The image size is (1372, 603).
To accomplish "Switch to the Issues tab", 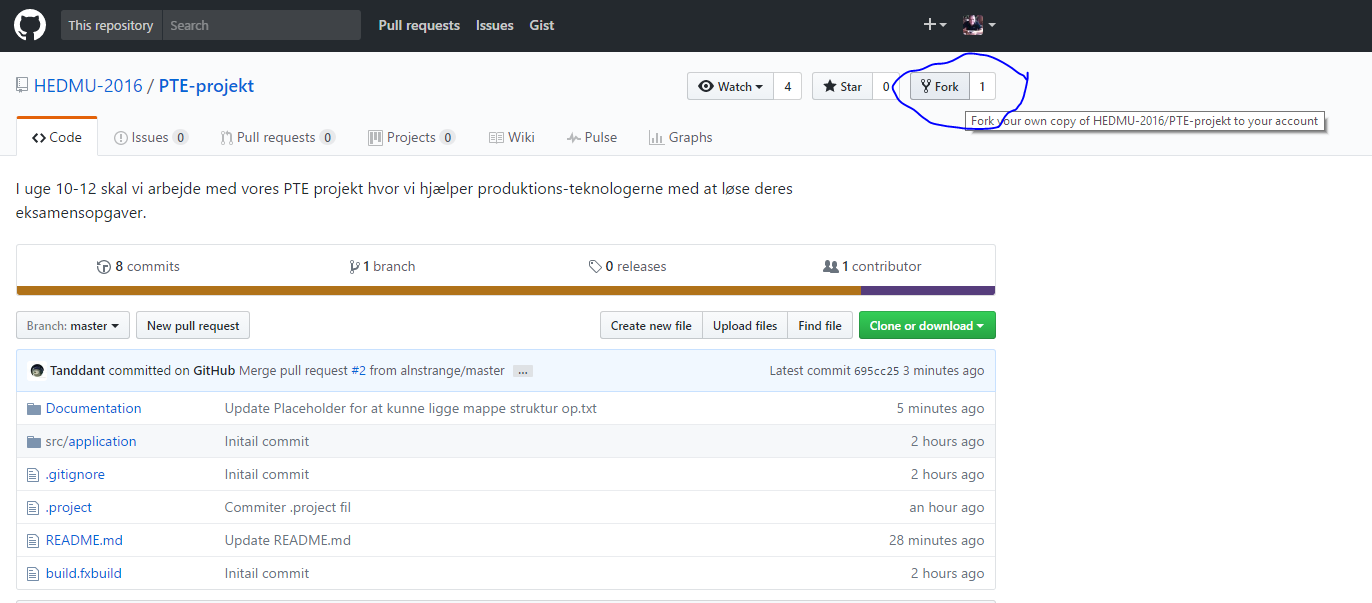I will [150, 137].
